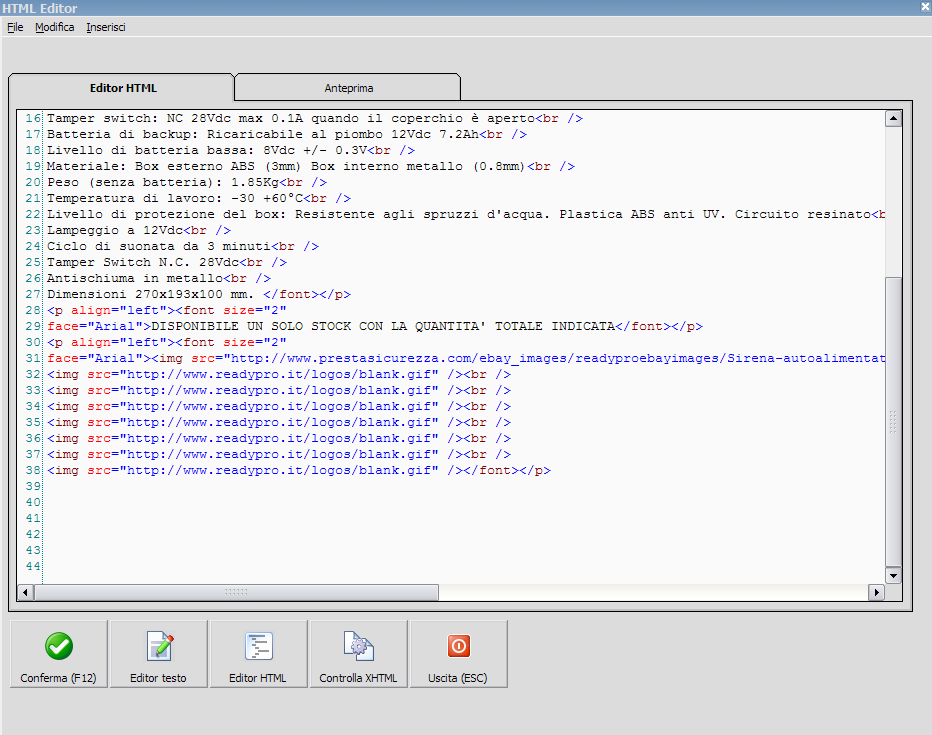Run the Controlla XHTML gear icon
Image resolution: width=932 pixels, height=735 pixels.
coord(358,646)
